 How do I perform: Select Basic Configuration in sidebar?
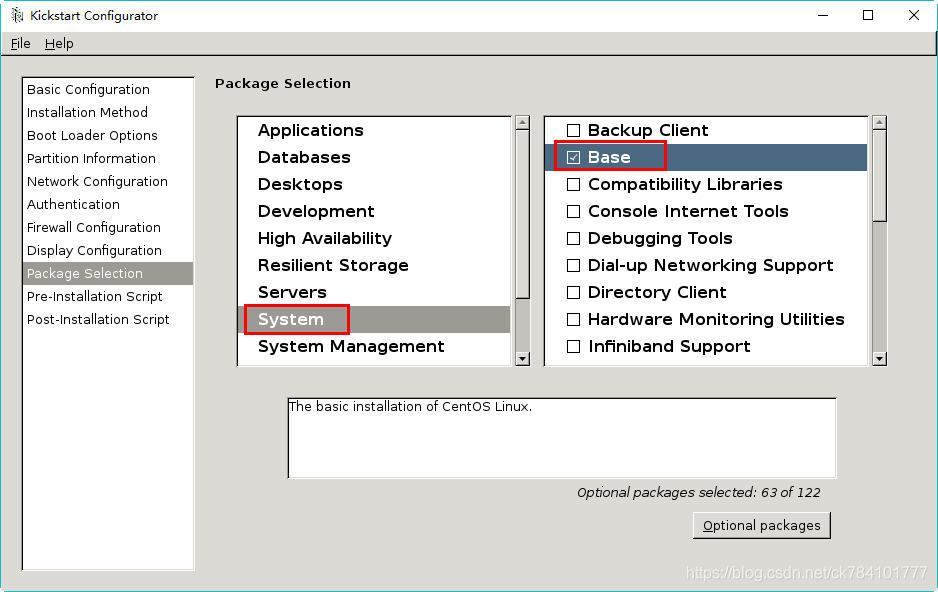coord(108,90)
